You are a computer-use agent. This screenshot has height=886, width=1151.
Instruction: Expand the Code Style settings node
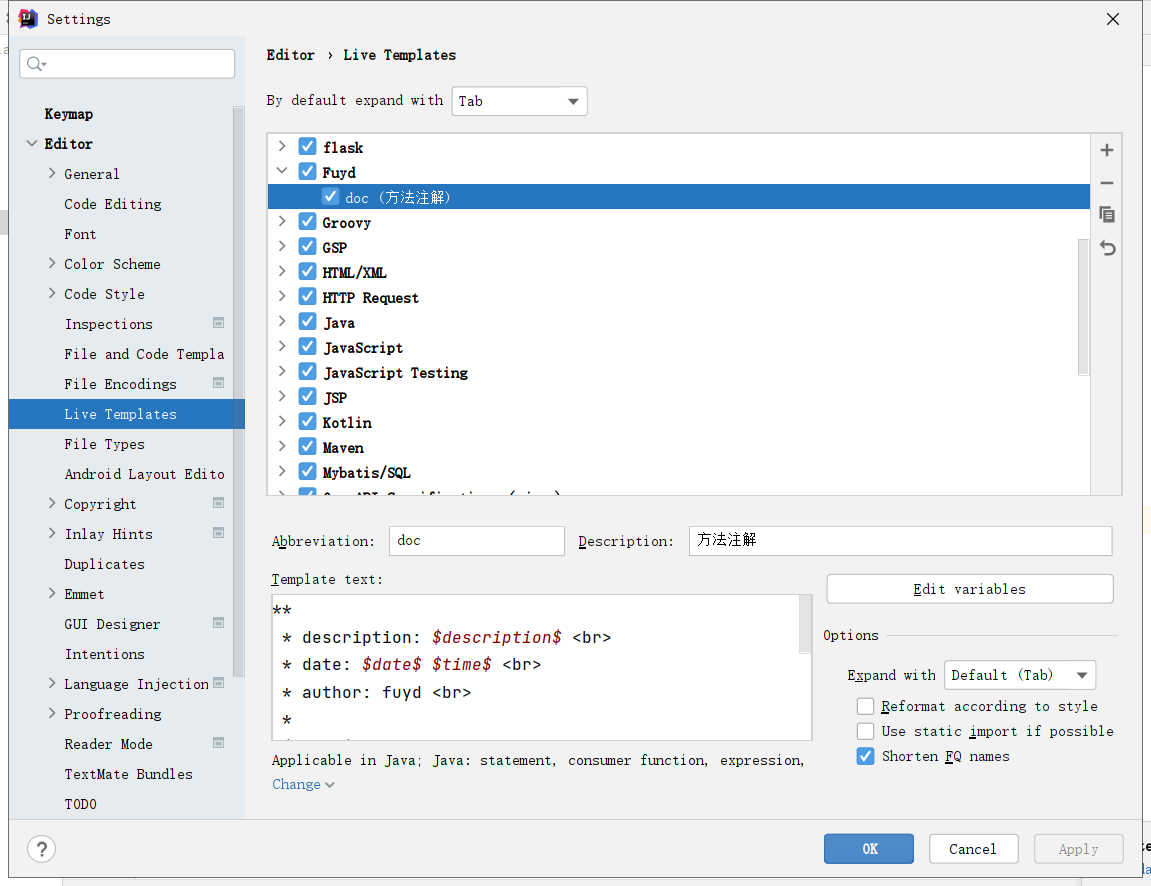[52, 294]
